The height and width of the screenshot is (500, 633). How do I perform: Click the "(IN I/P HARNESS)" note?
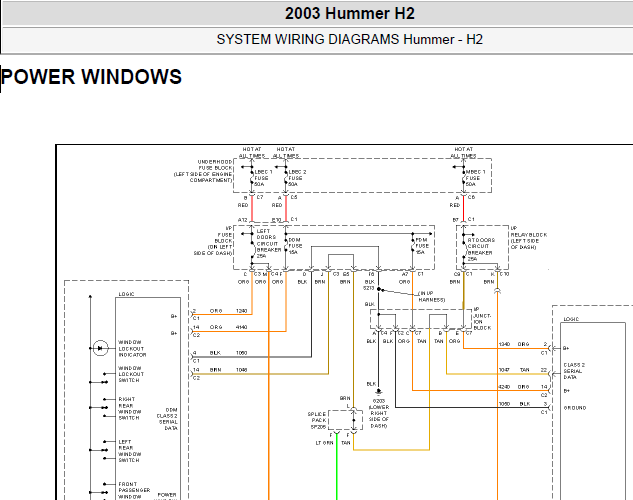[x=431, y=297]
